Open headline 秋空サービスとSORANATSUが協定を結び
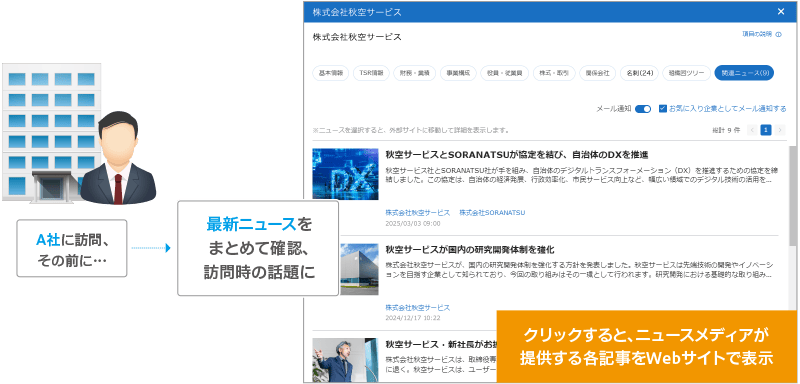This screenshot has width=800, height=384. [517, 154]
